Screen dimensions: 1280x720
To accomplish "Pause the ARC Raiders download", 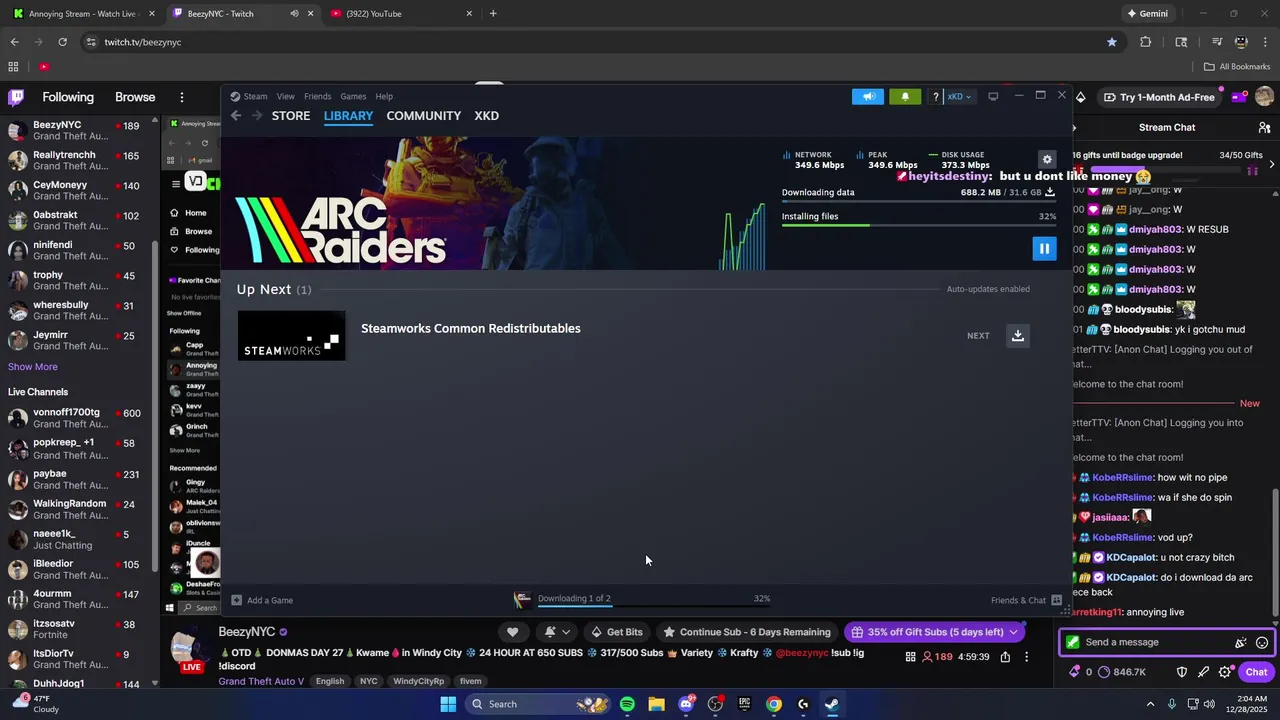I will 1044,249.
